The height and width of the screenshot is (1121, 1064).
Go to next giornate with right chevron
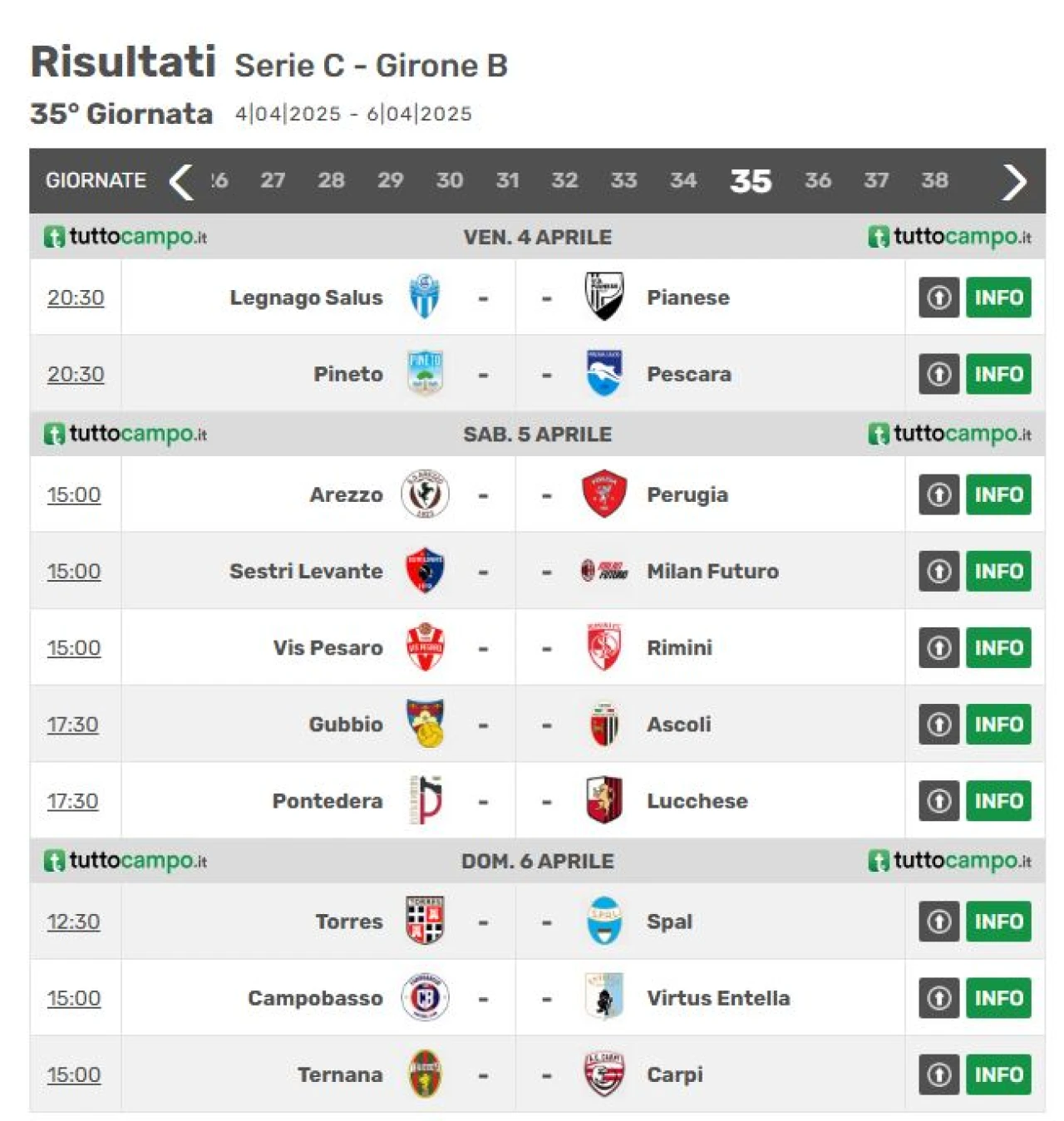1014,181
